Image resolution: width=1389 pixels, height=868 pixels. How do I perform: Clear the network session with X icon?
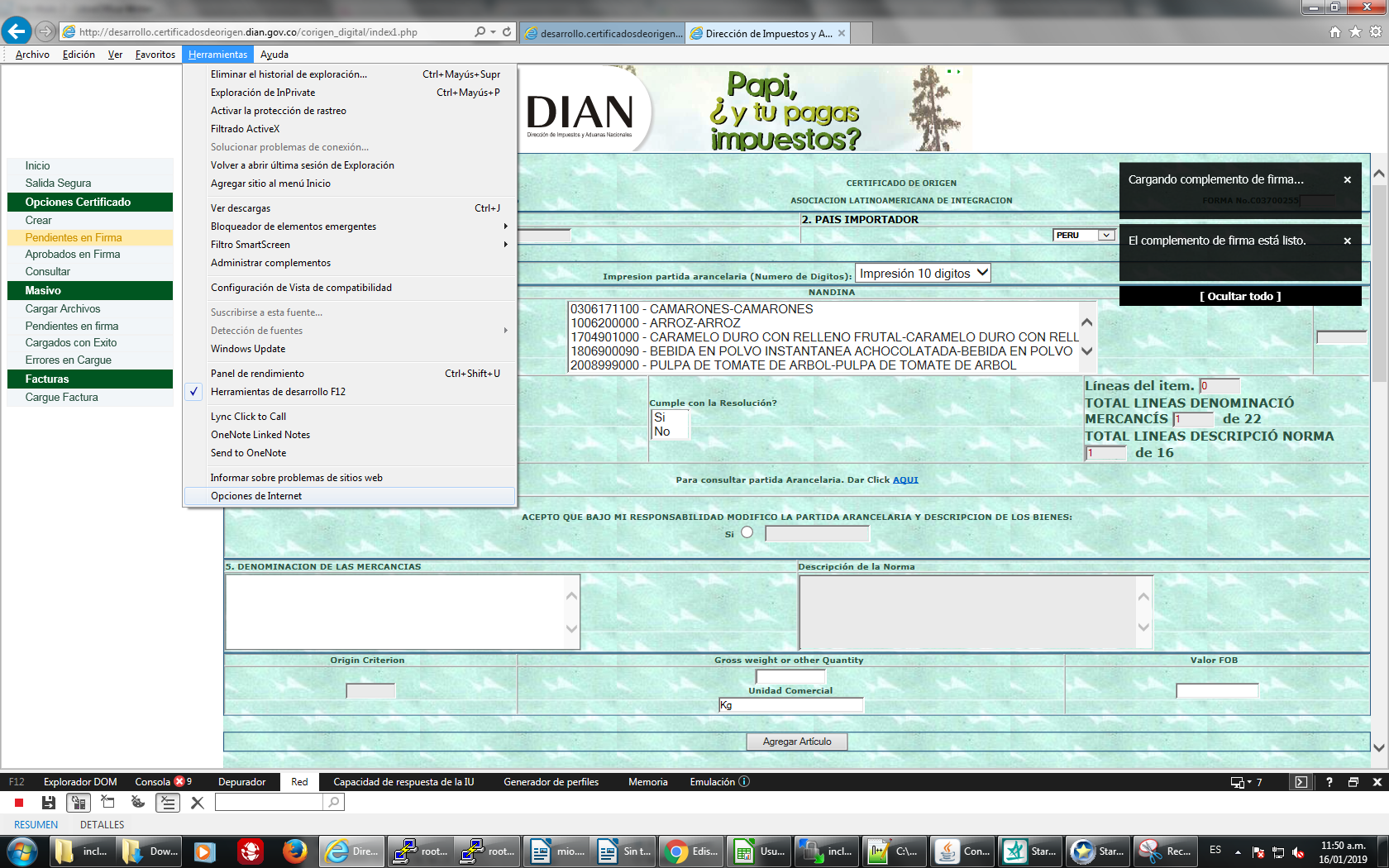coord(197,803)
